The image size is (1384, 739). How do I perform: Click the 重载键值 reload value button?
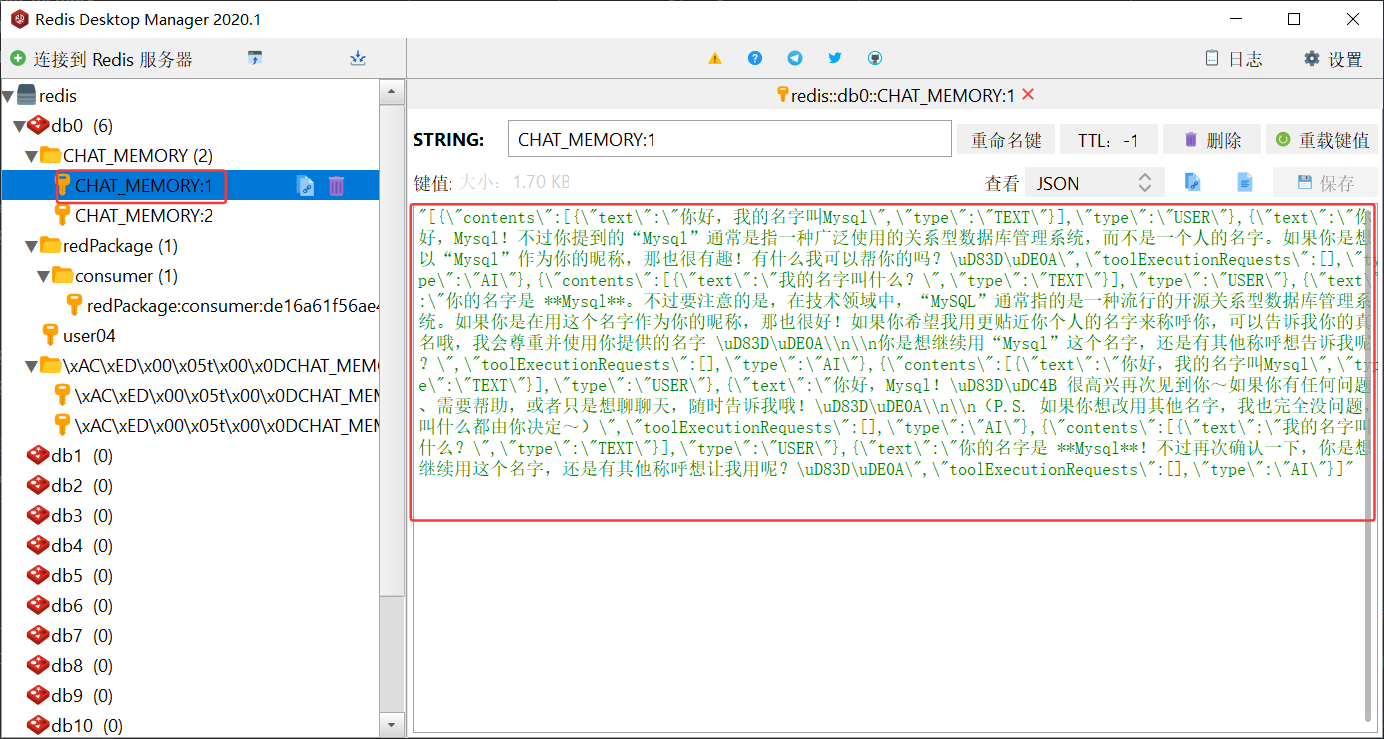[x=1322, y=140]
